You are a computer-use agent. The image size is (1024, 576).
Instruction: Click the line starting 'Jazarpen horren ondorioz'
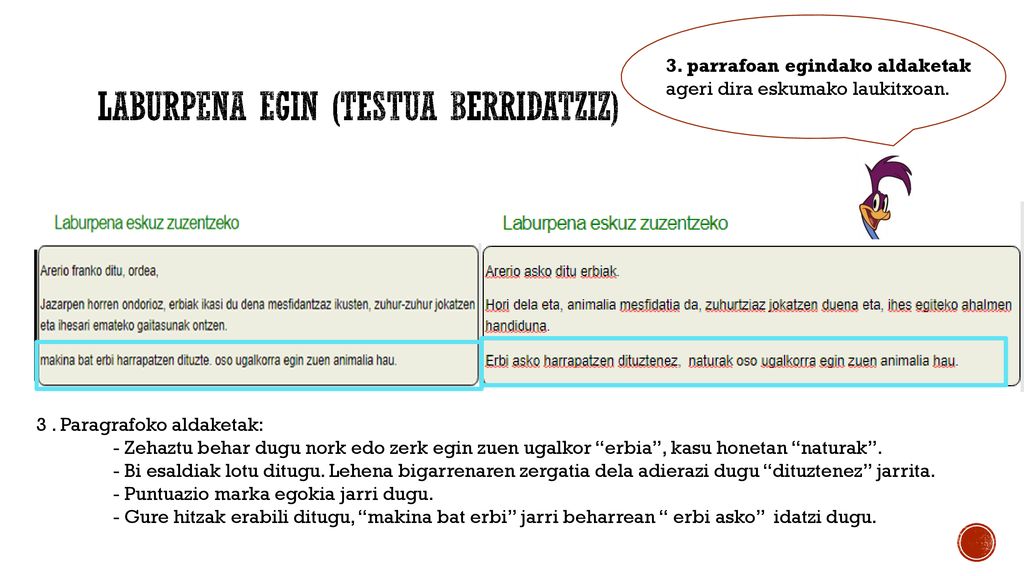click(257, 304)
